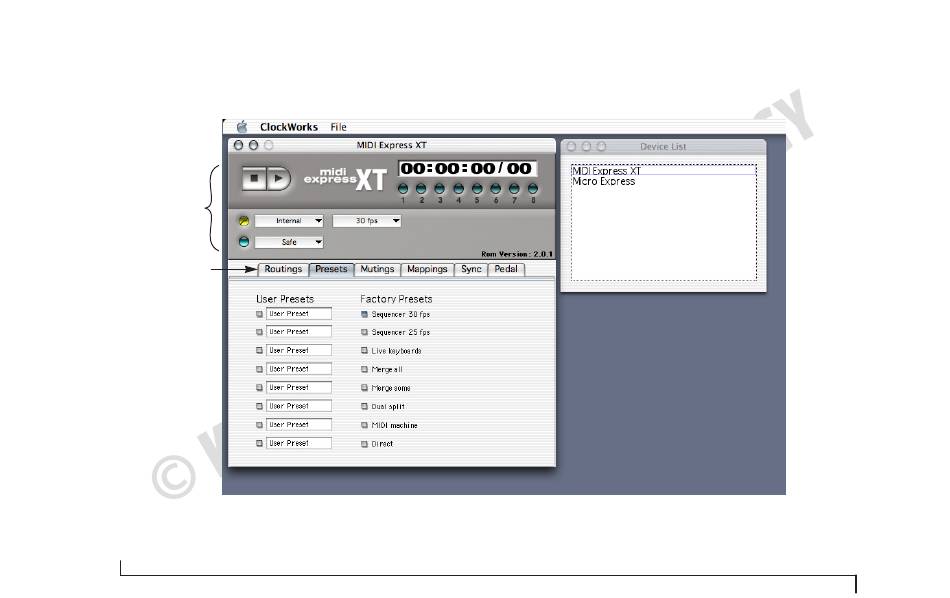This screenshot has height=598, width=950.
Task: Select the Sequencer 30 fps factory preset
Action: pos(364,314)
